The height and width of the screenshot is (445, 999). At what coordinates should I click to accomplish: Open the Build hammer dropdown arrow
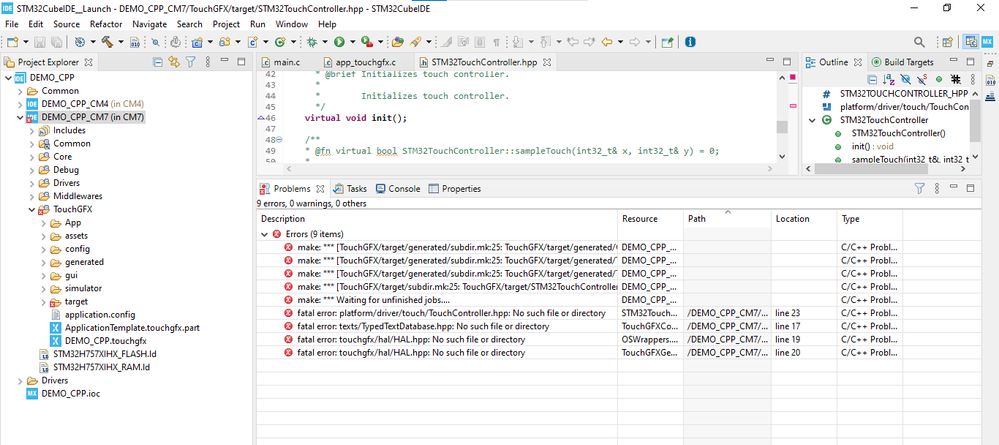pos(121,42)
